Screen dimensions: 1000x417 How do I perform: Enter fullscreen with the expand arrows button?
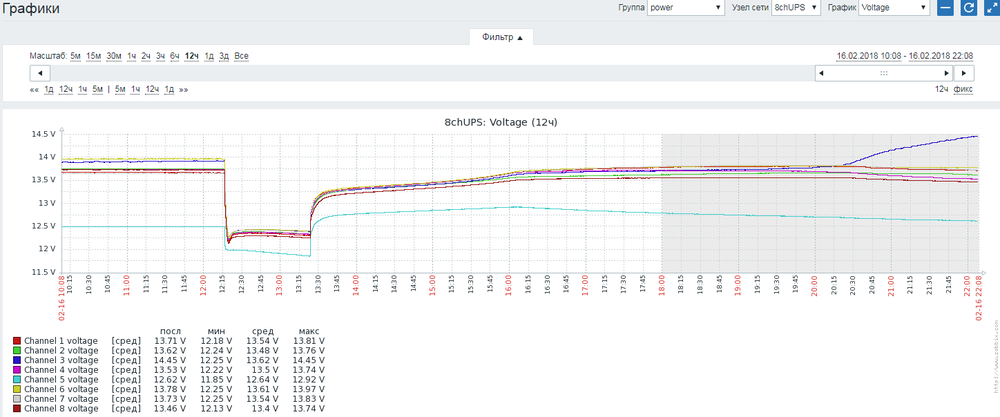pos(990,8)
